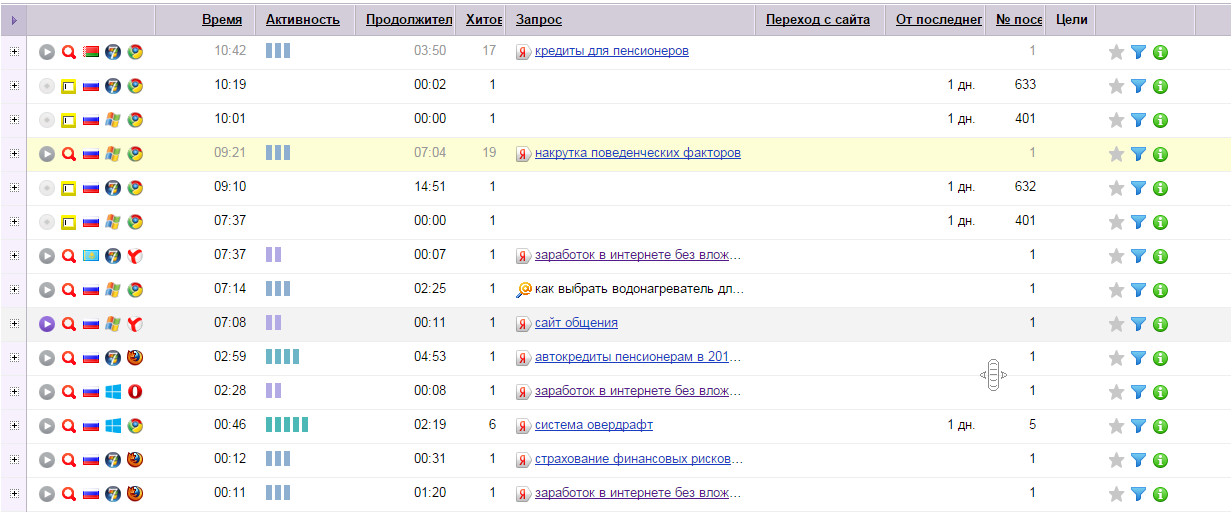Star the 10:42 visit as favorite
The width and height of the screenshot is (1232, 513).
1117,52
